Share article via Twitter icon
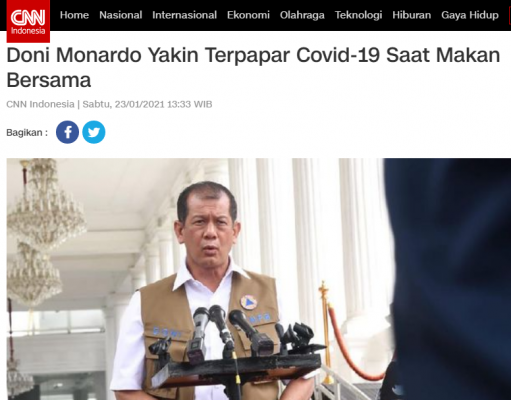511x400 pixels. click(94, 132)
